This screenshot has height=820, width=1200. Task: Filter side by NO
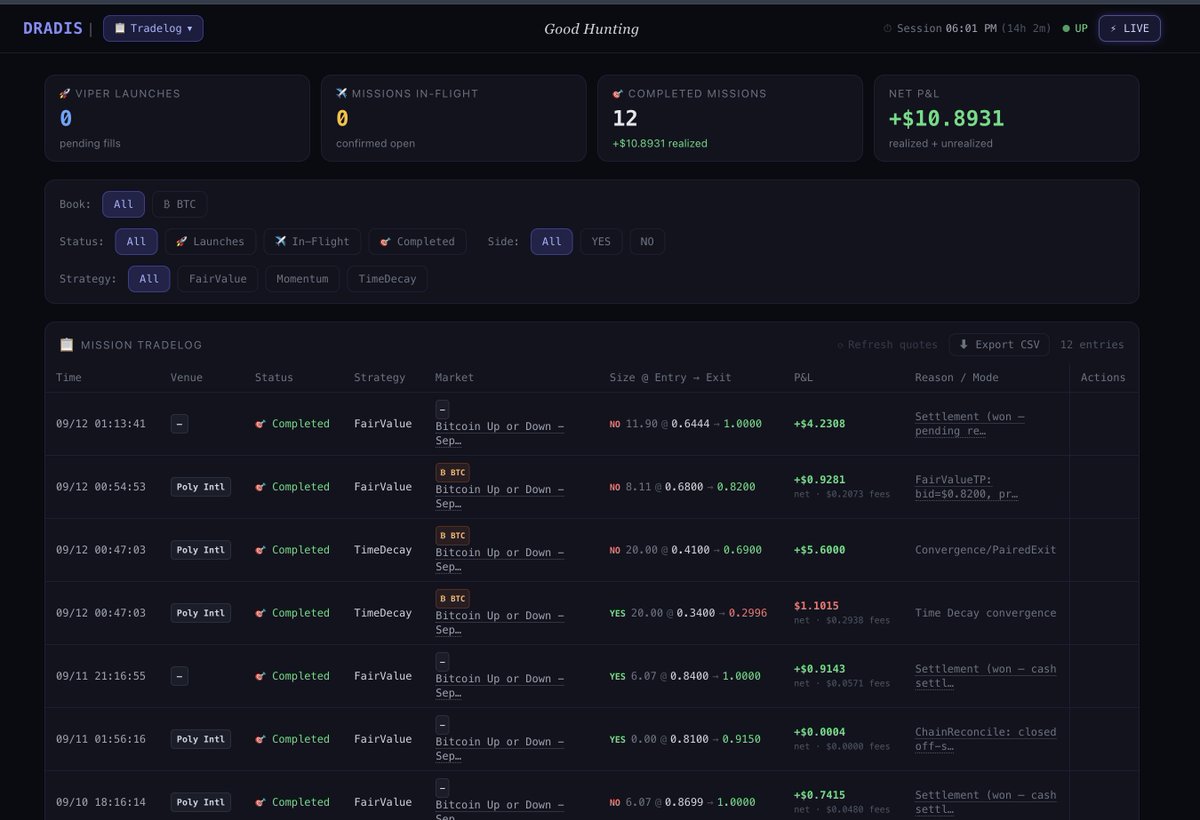[647, 241]
